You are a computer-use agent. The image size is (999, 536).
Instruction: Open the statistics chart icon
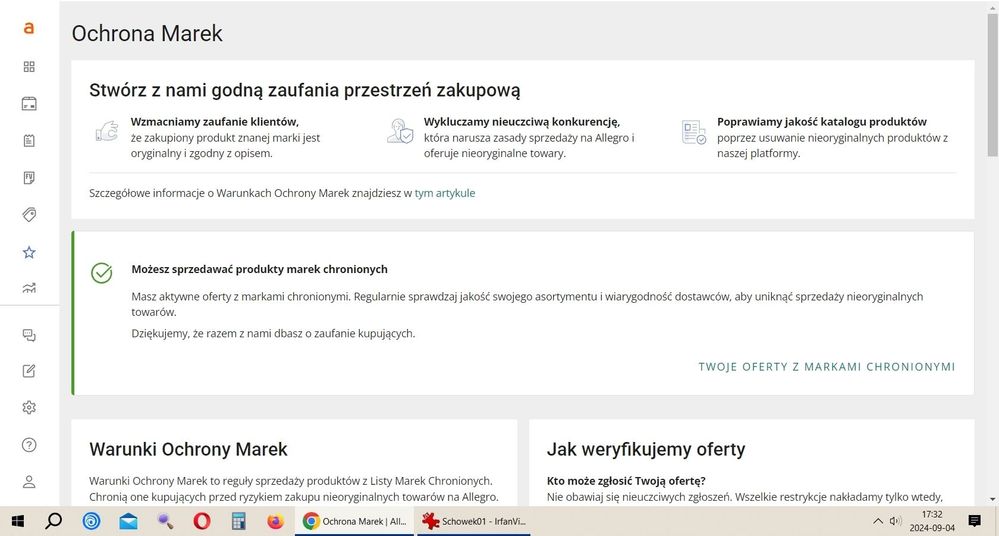(x=29, y=288)
